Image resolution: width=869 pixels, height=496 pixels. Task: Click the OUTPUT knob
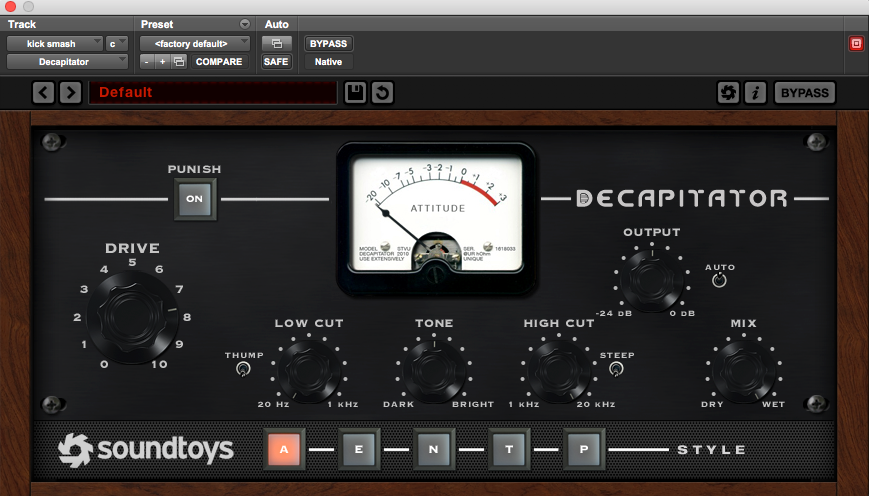click(x=652, y=279)
